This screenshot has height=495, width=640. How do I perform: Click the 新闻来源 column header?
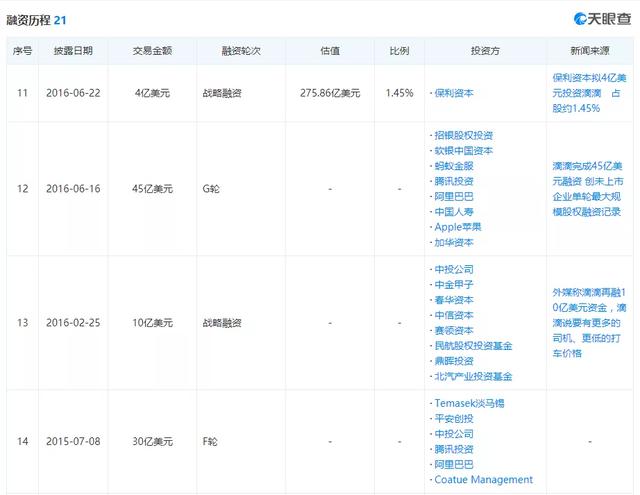tap(590, 51)
